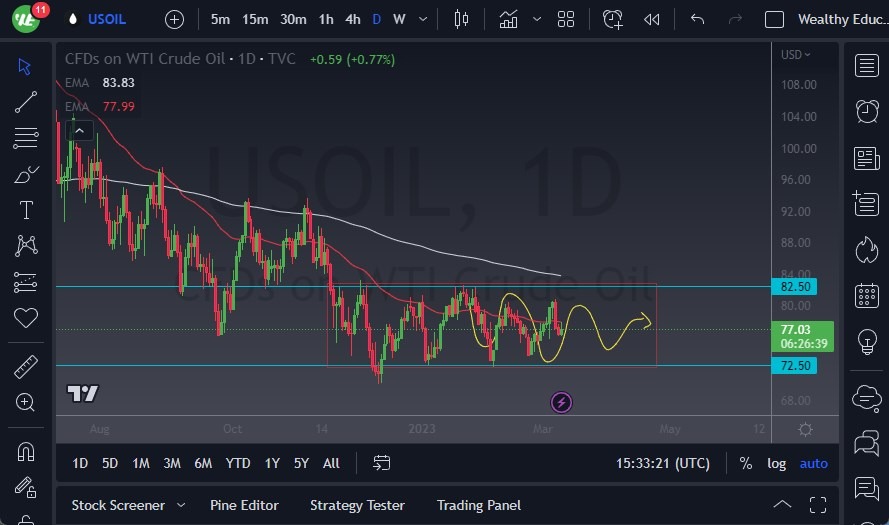Expand the Stock Screener dropdown arrow
The width and height of the screenshot is (889, 525).
click(181, 505)
